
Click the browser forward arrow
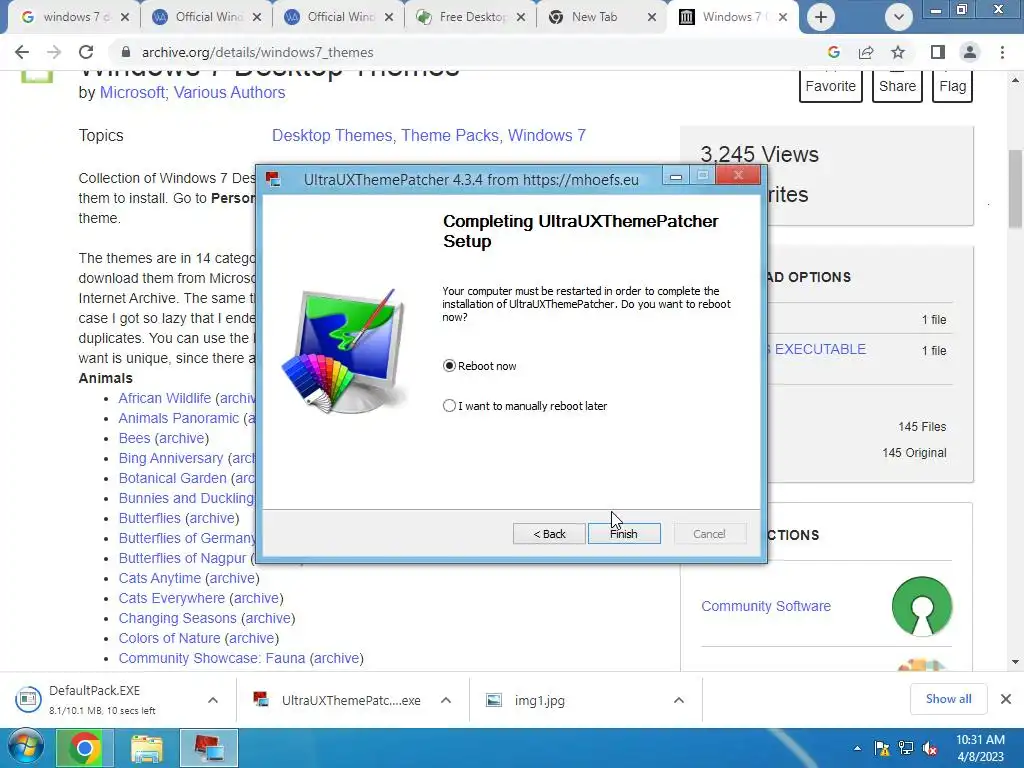click(x=54, y=52)
